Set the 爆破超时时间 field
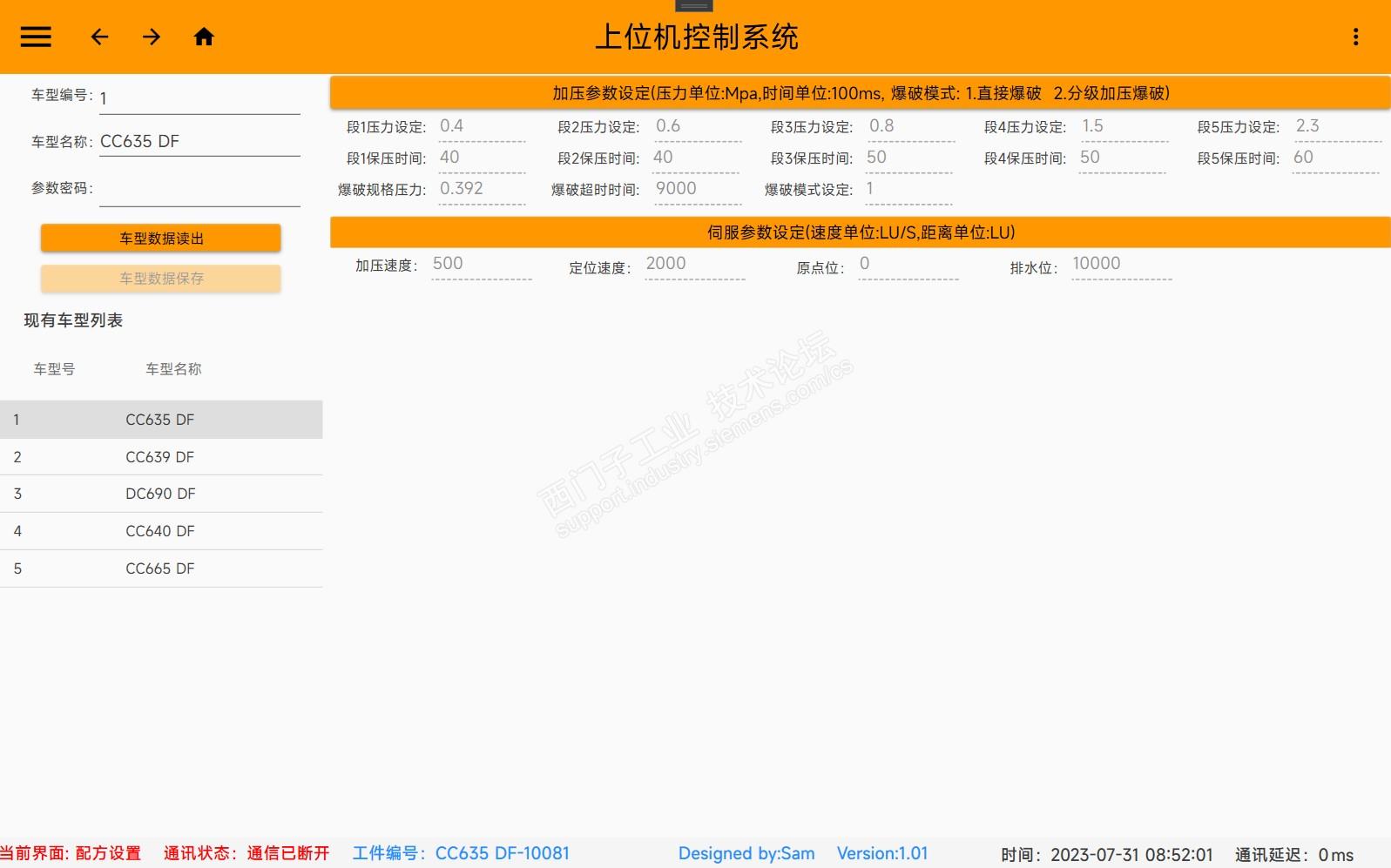The image size is (1391, 868). pos(698,190)
